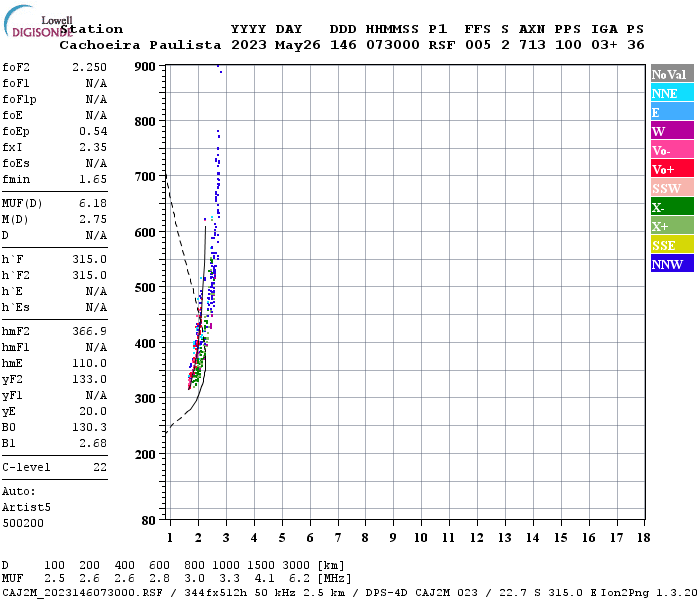Click the MUF table value 6.2
The image size is (700, 600).
point(299,578)
